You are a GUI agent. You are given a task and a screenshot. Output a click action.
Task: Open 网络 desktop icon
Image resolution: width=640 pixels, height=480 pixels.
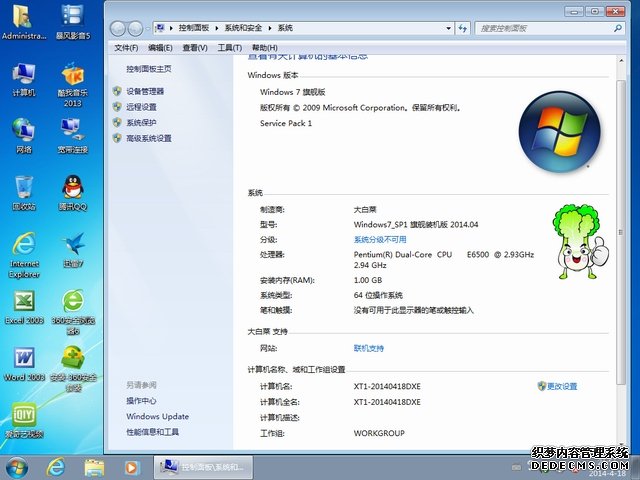[23, 136]
